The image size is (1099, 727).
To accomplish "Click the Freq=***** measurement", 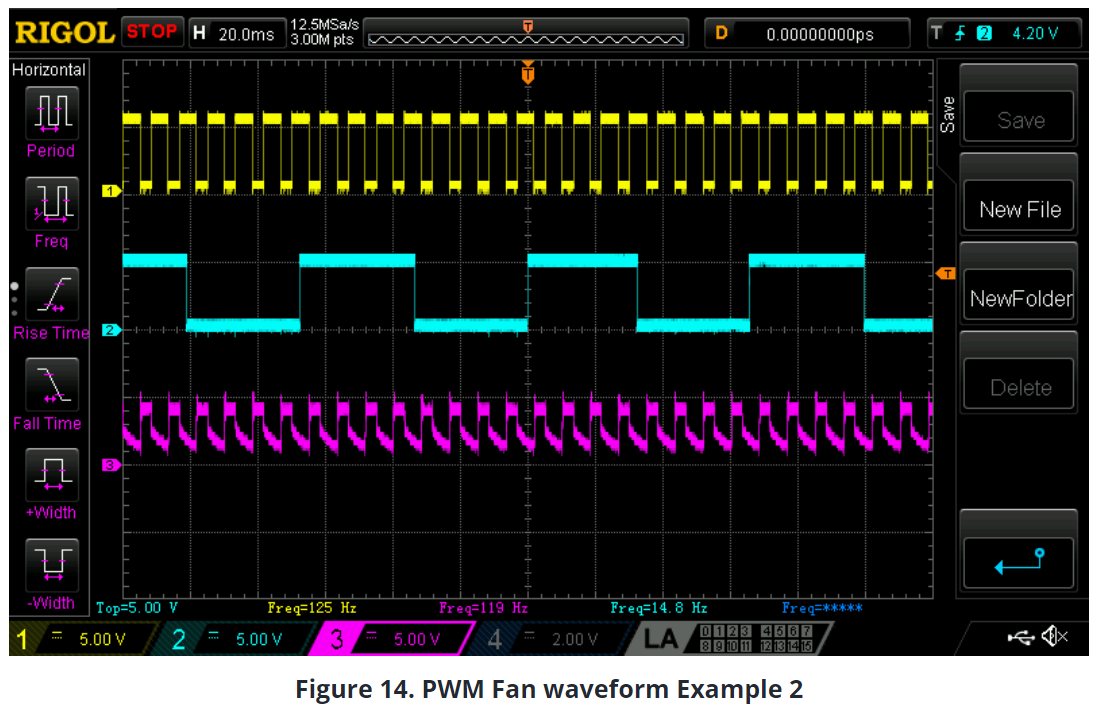I will [822, 608].
